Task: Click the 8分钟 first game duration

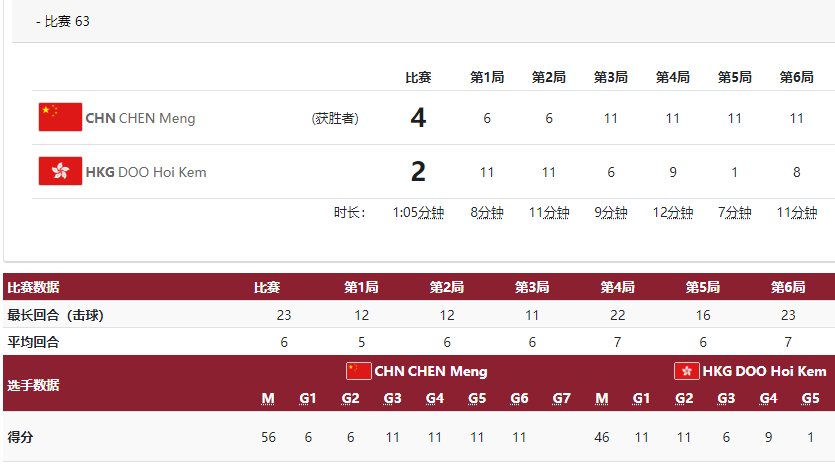Action: 487,213
